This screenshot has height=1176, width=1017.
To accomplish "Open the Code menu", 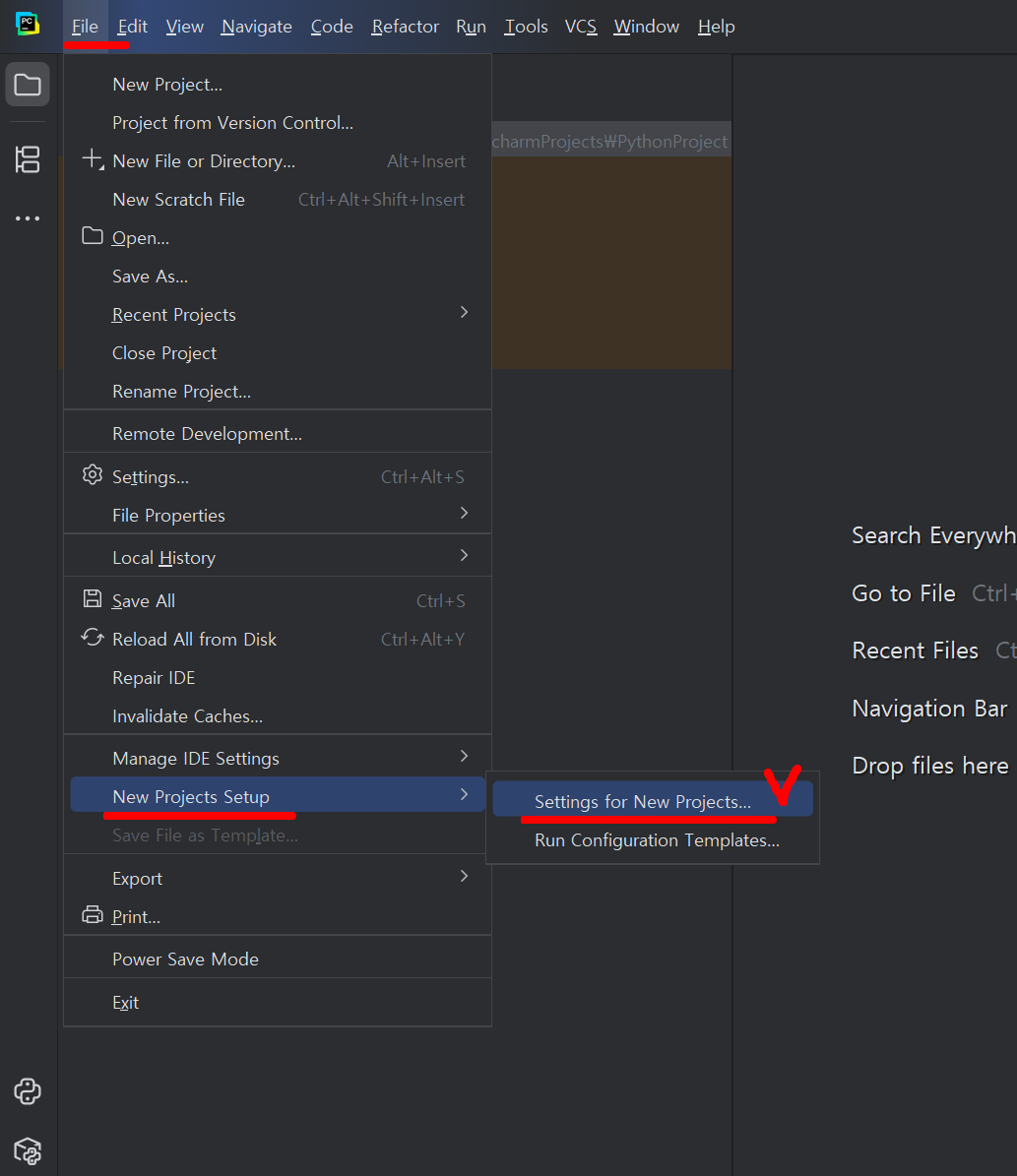I will tap(332, 27).
